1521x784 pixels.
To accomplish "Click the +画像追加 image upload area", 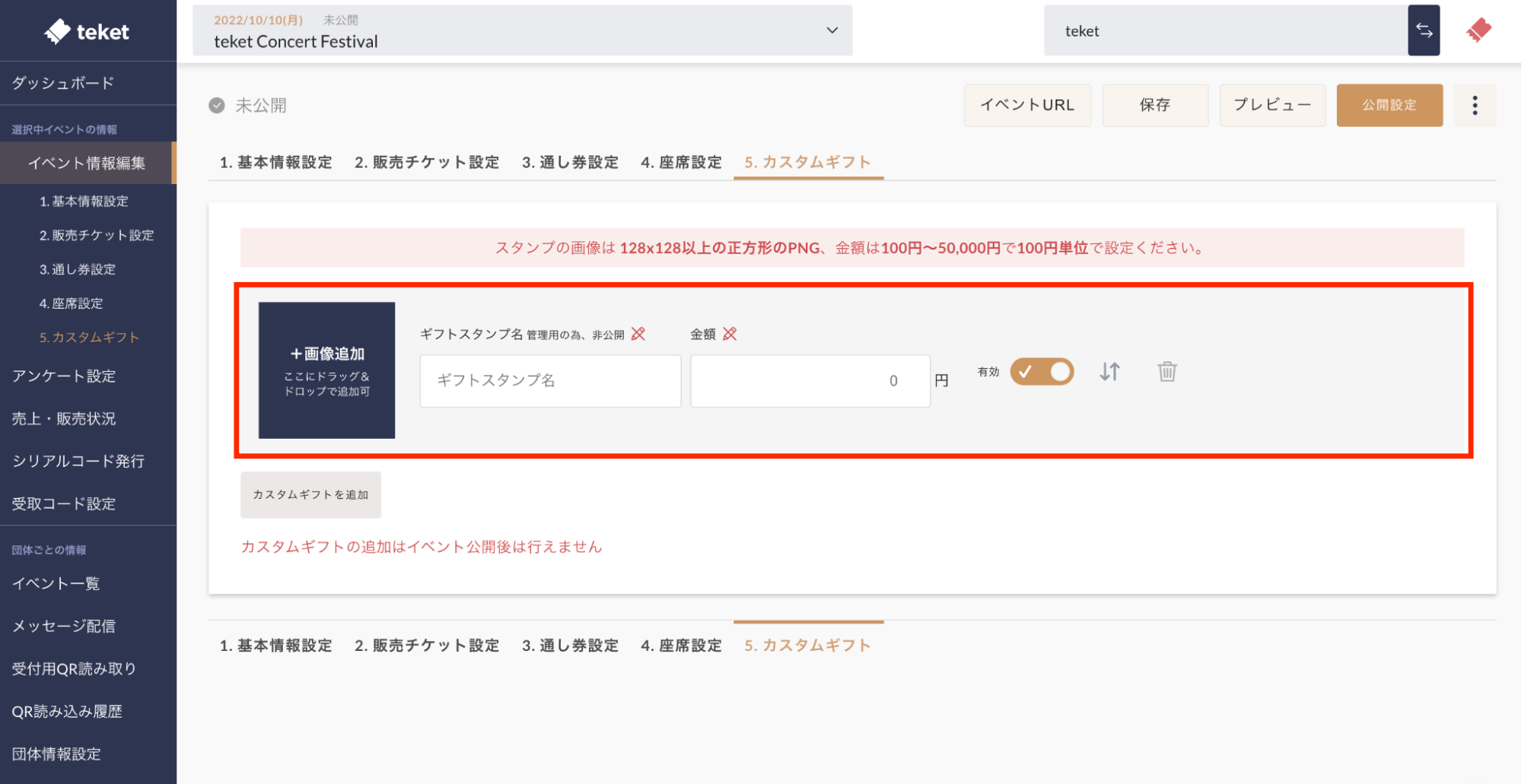I will point(326,370).
